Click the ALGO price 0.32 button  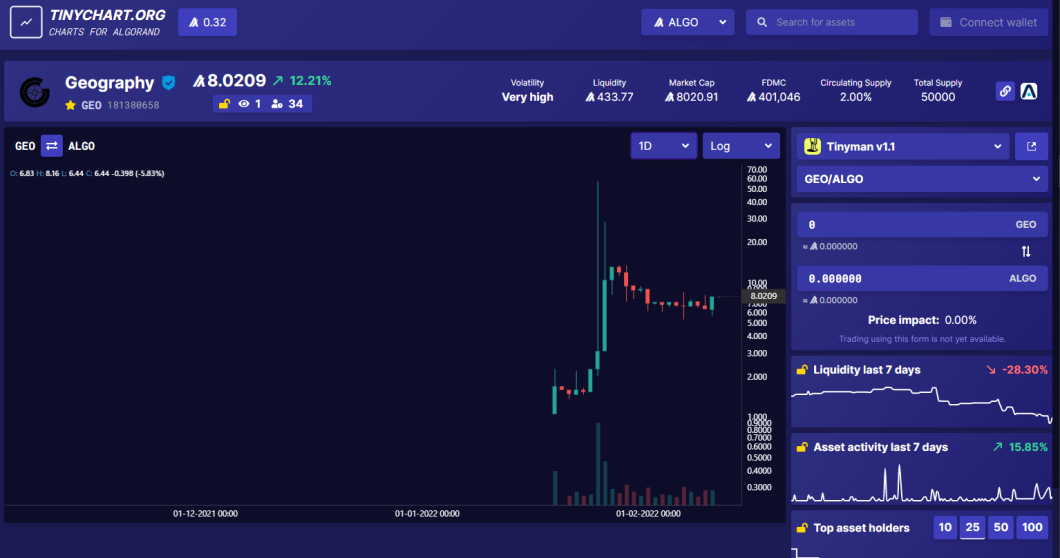(208, 22)
